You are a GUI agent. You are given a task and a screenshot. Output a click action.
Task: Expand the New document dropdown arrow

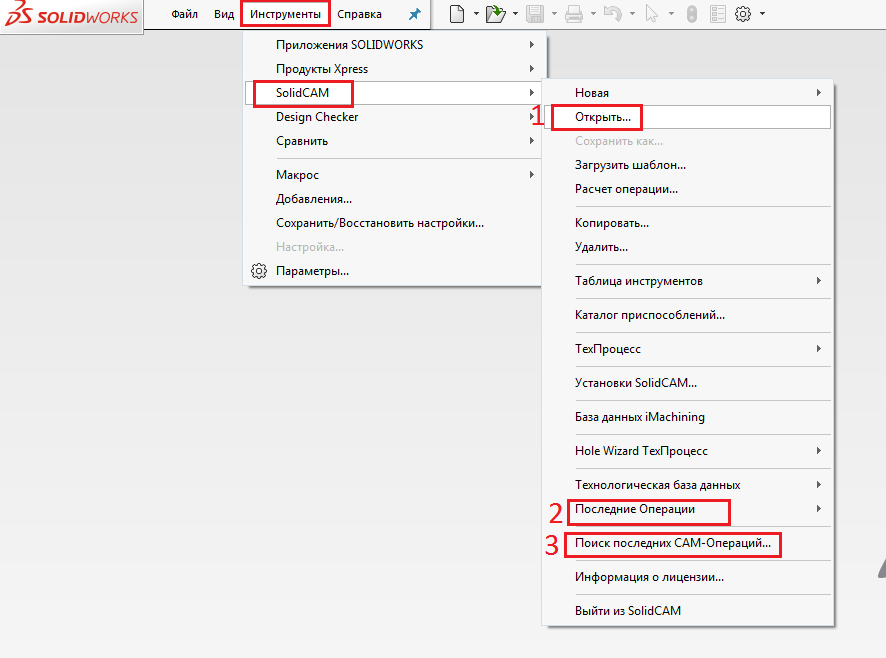476,14
